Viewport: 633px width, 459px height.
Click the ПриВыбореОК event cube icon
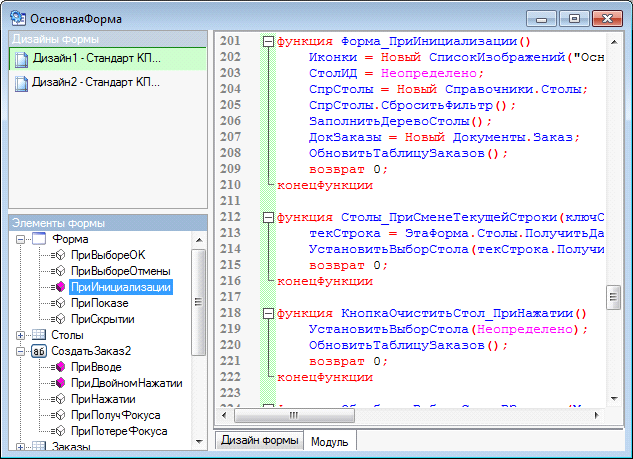click(60, 255)
